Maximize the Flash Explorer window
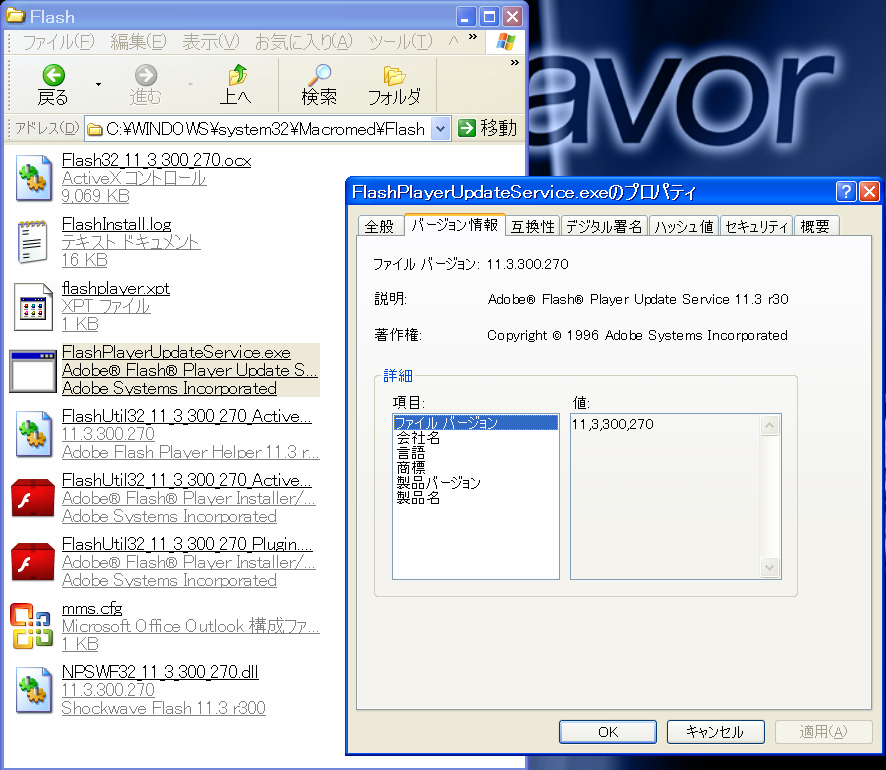 point(489,16)
